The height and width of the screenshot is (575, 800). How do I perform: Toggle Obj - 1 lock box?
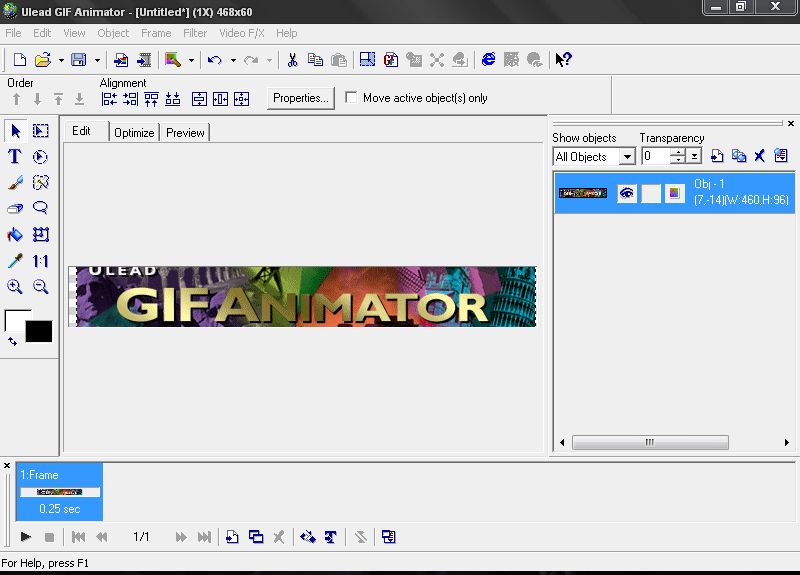[651, 193]
